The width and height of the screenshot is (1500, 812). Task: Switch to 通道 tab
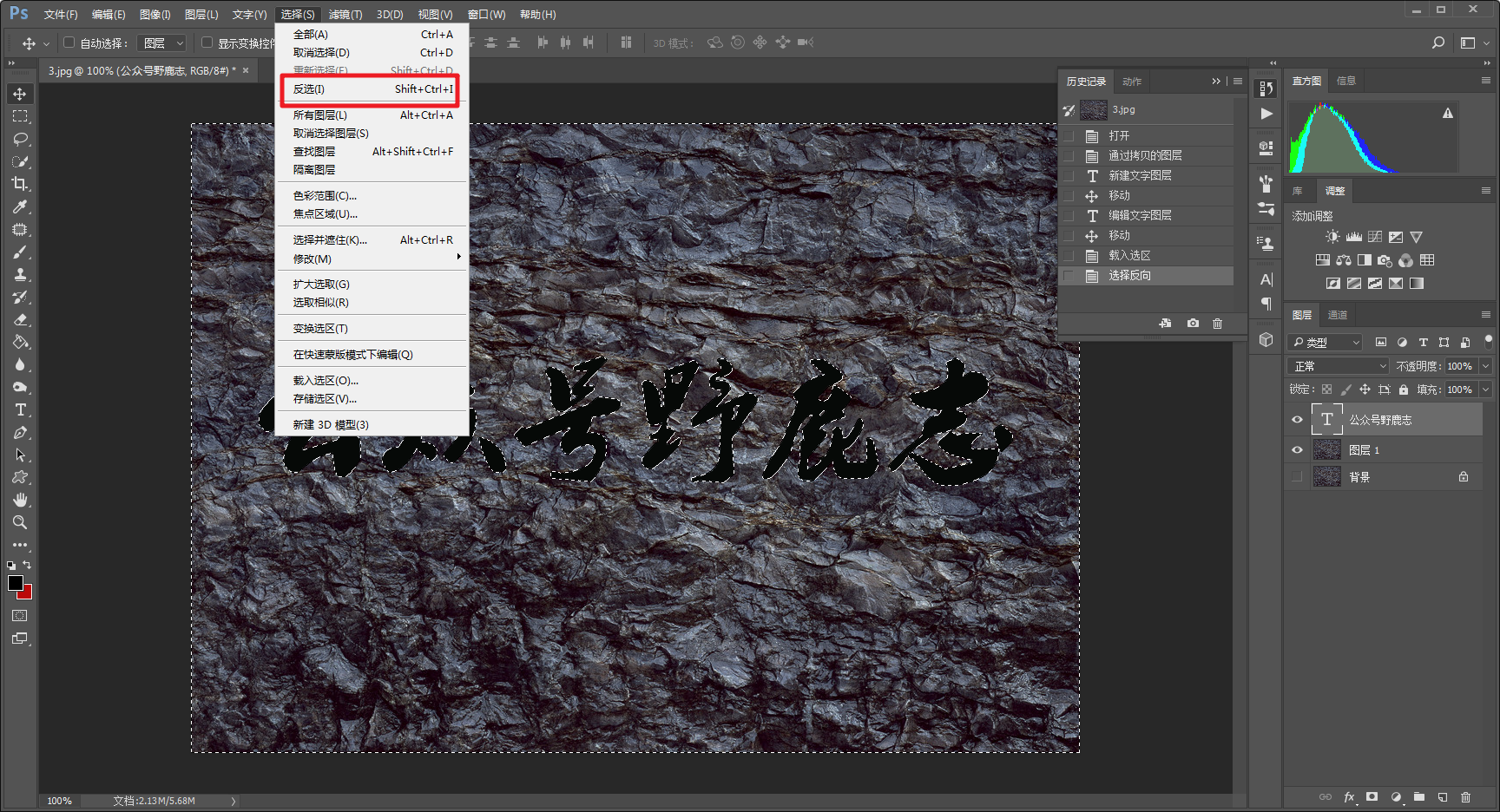click(1338, 315)
